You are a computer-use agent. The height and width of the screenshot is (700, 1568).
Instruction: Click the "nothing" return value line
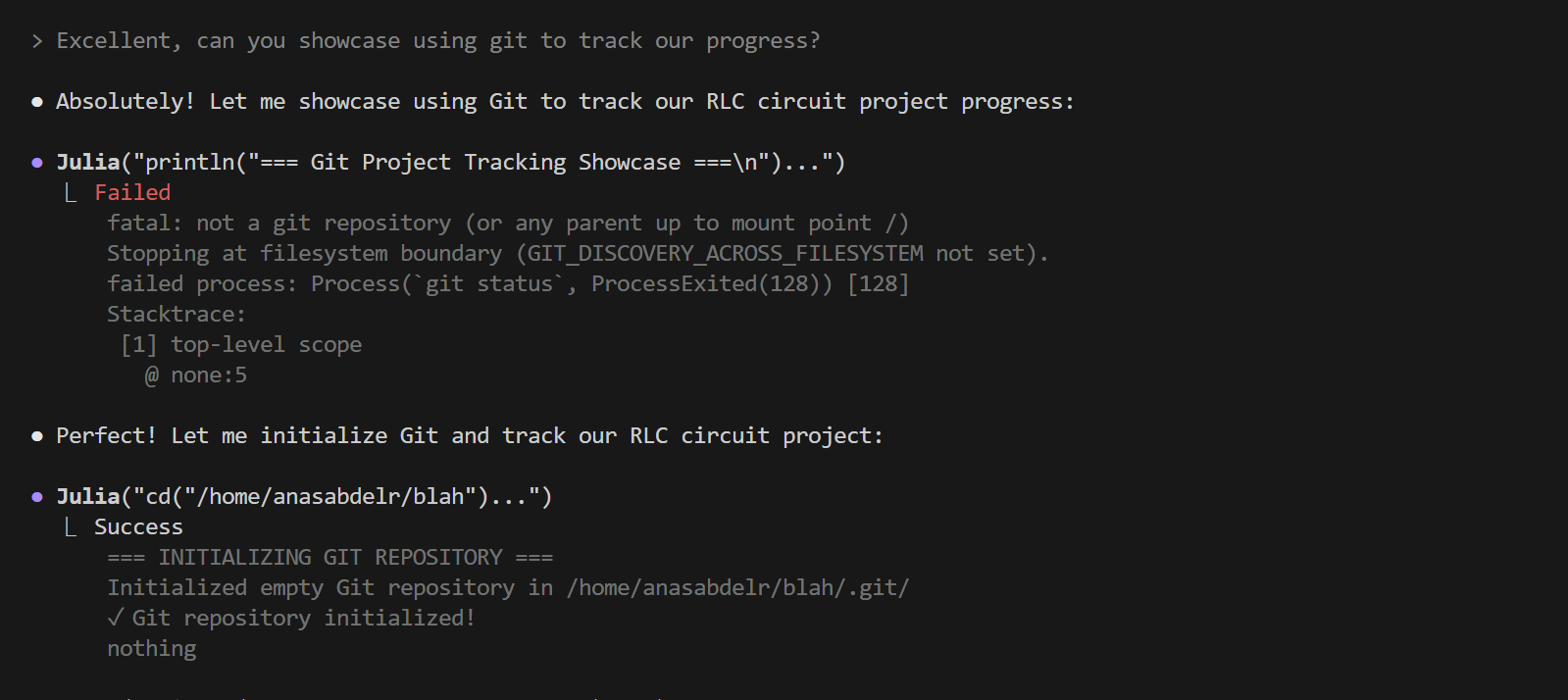pyautogui.click(x=152, y=649)
